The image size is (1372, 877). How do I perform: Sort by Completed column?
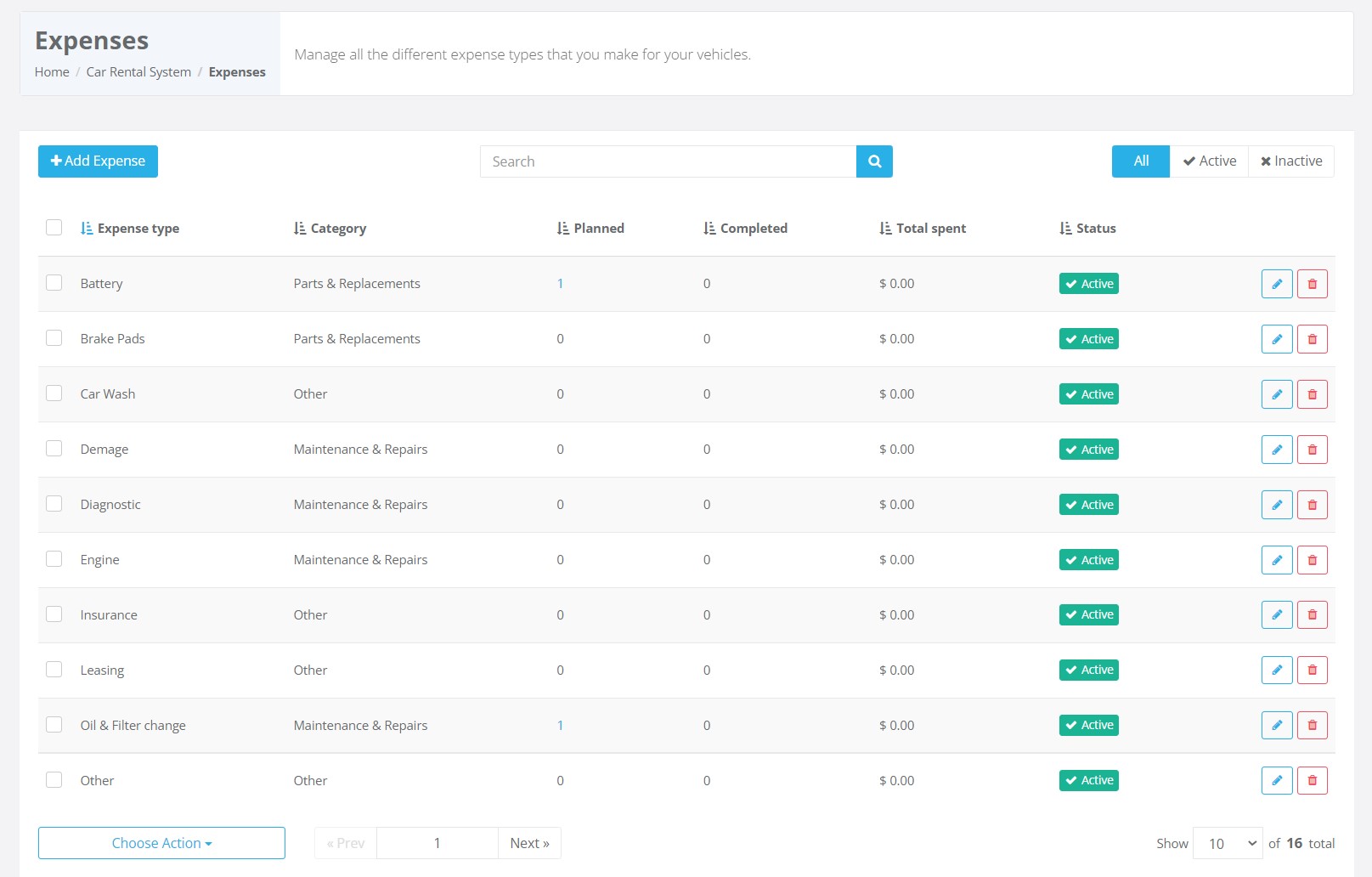point(745,229)
